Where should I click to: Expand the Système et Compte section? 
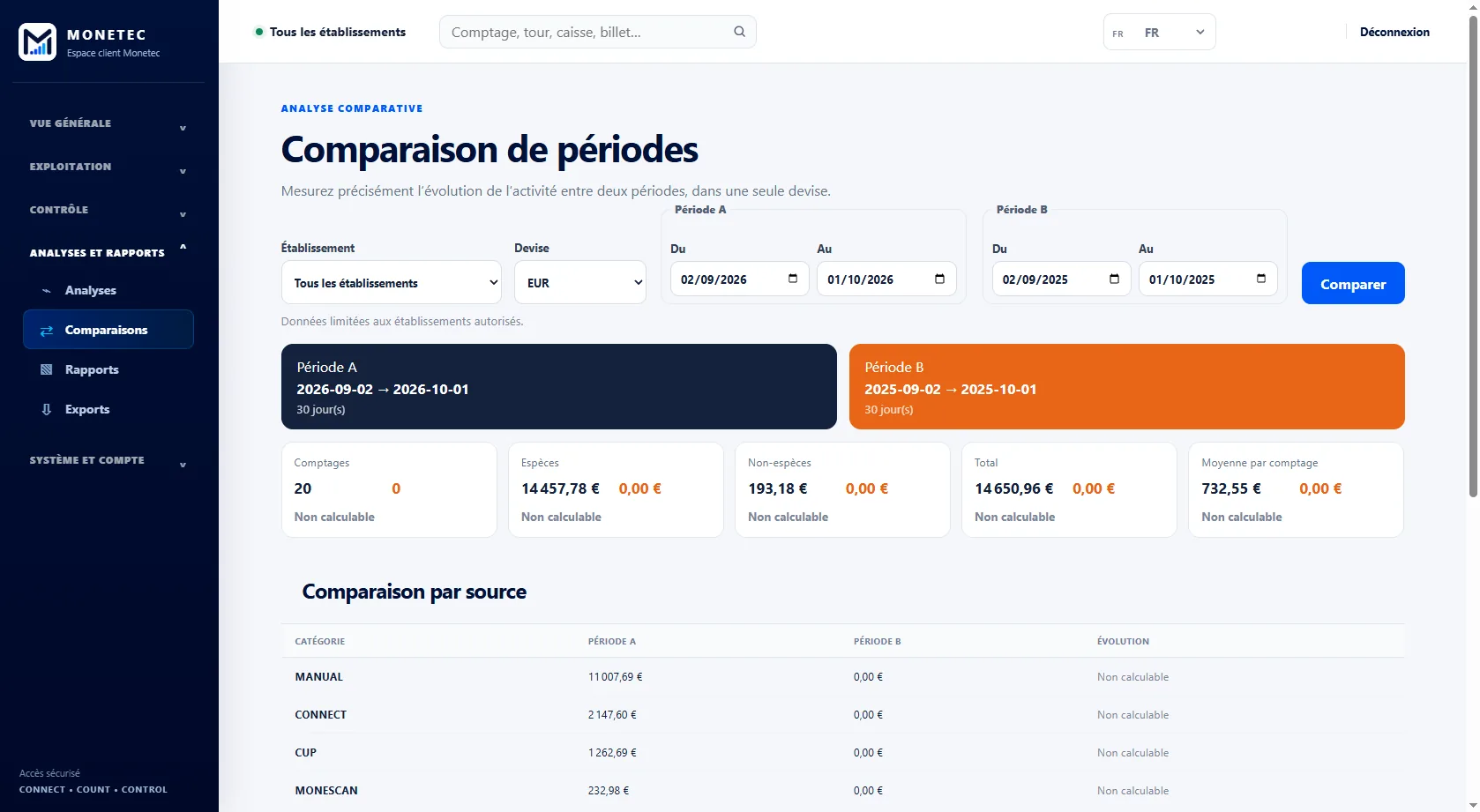[x=108, y=460]
